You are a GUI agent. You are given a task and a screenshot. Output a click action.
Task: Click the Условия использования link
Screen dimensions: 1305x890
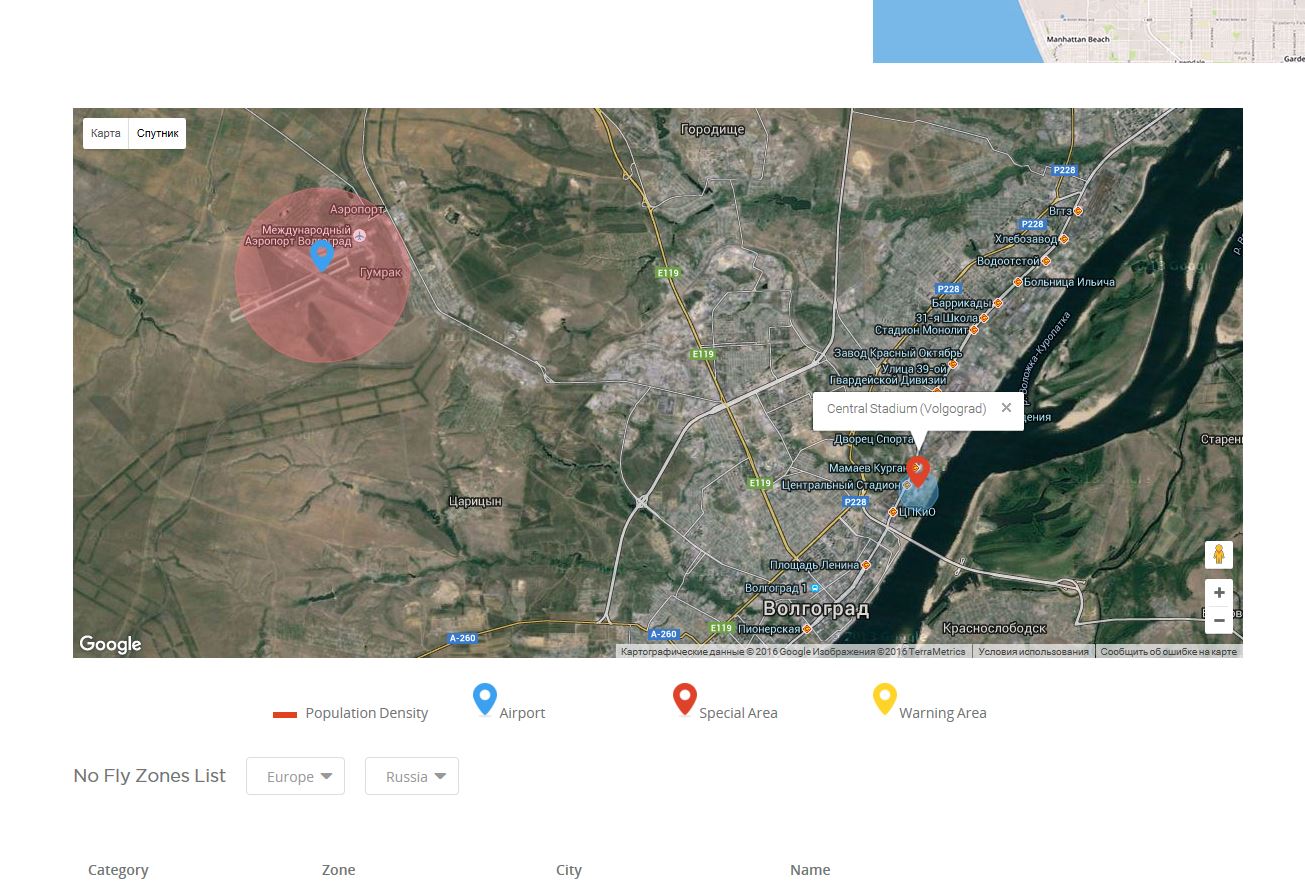click(x=1033, y=652)
